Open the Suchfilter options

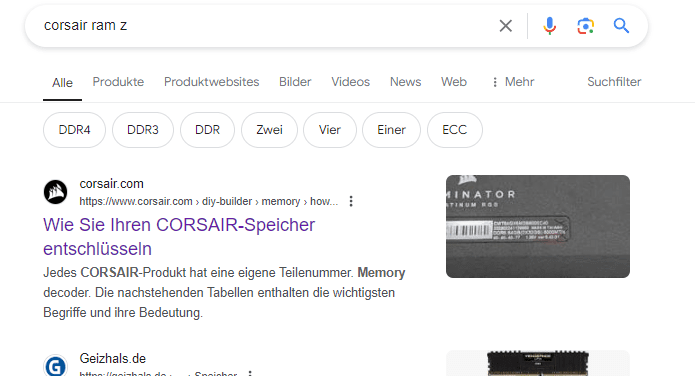click(x=614, y=82)
